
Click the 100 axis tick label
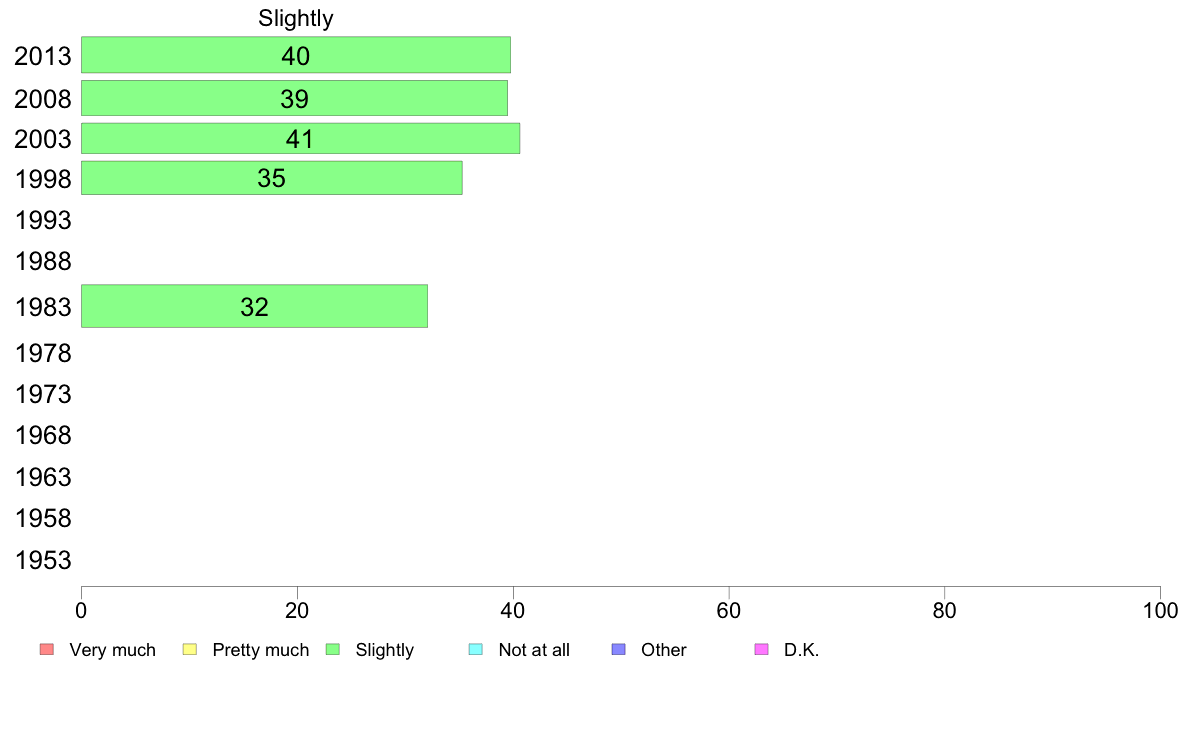click(x=1160, y=611)
